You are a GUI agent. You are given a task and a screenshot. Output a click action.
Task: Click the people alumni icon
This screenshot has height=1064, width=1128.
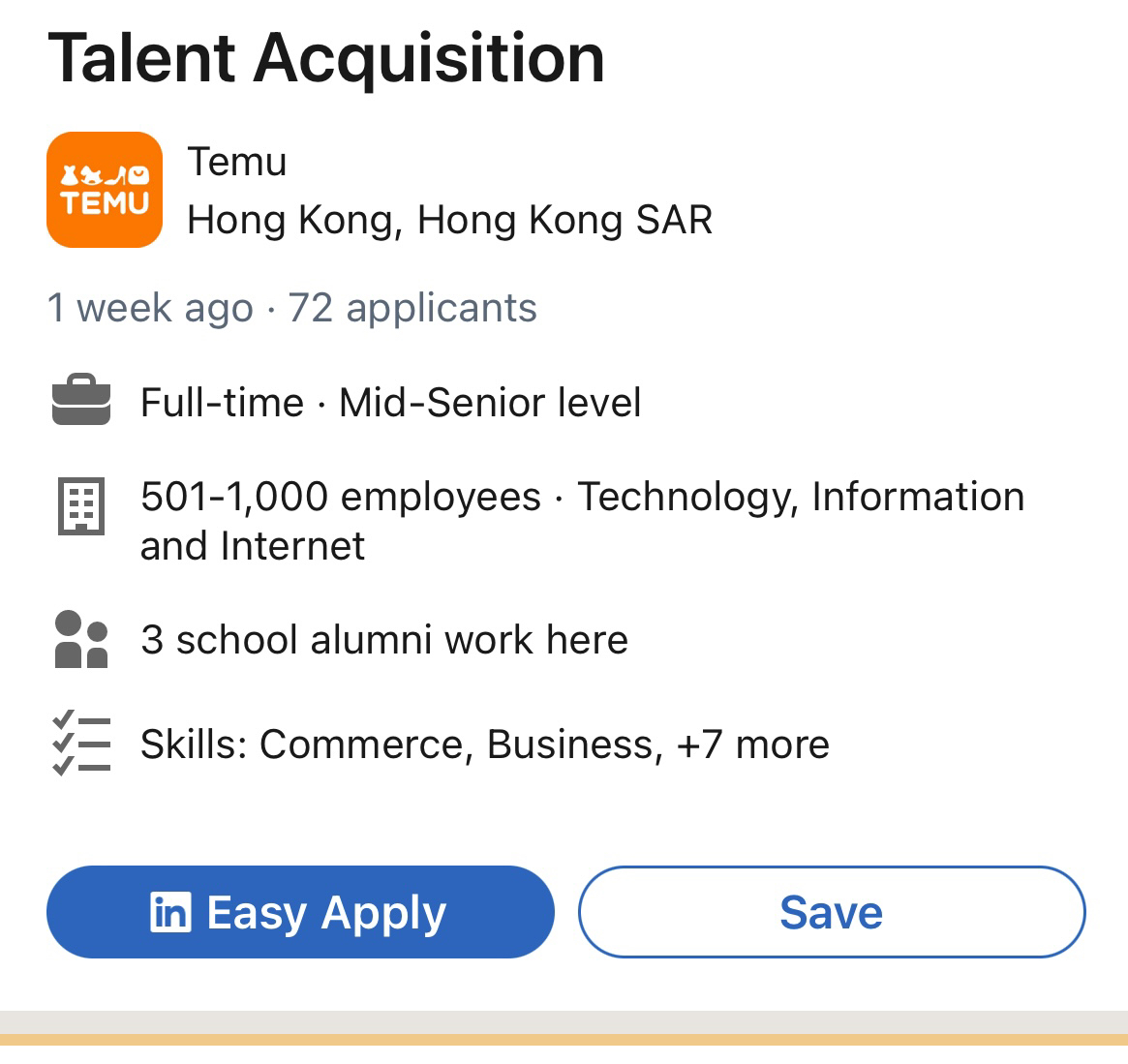[x=81, y=639]
